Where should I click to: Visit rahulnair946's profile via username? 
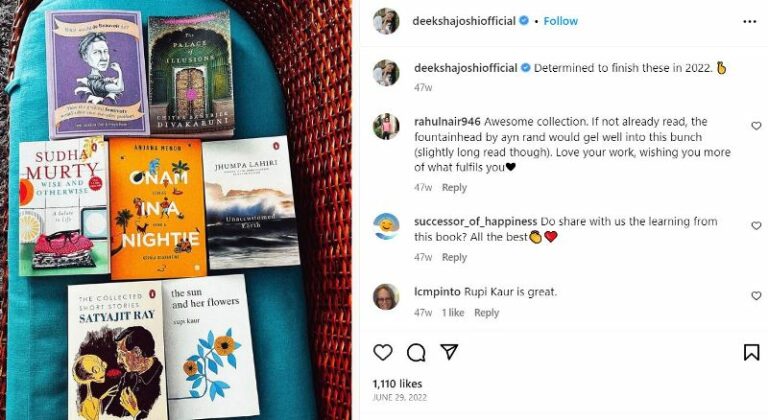click(447, 122)
